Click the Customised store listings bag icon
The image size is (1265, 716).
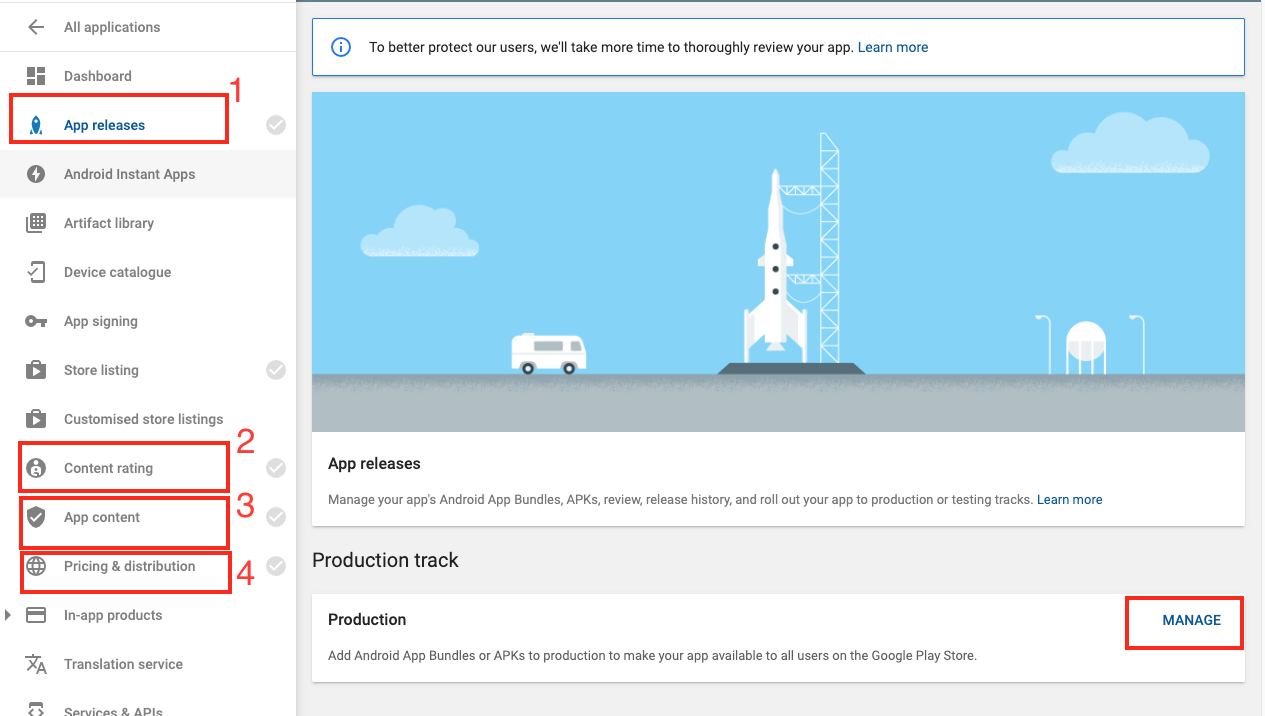36,419
